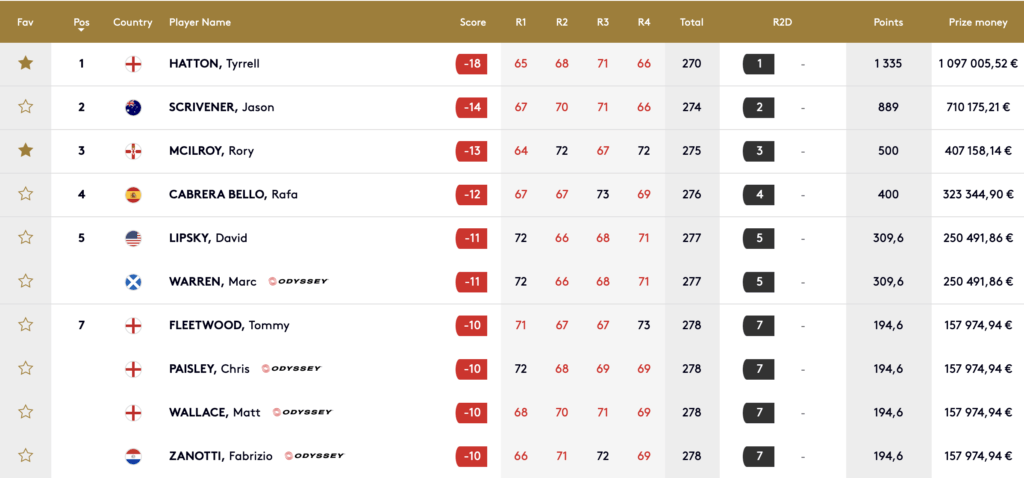Sort by the Score column header
This screenshot has height=478, width=1024.
point(473,22)
